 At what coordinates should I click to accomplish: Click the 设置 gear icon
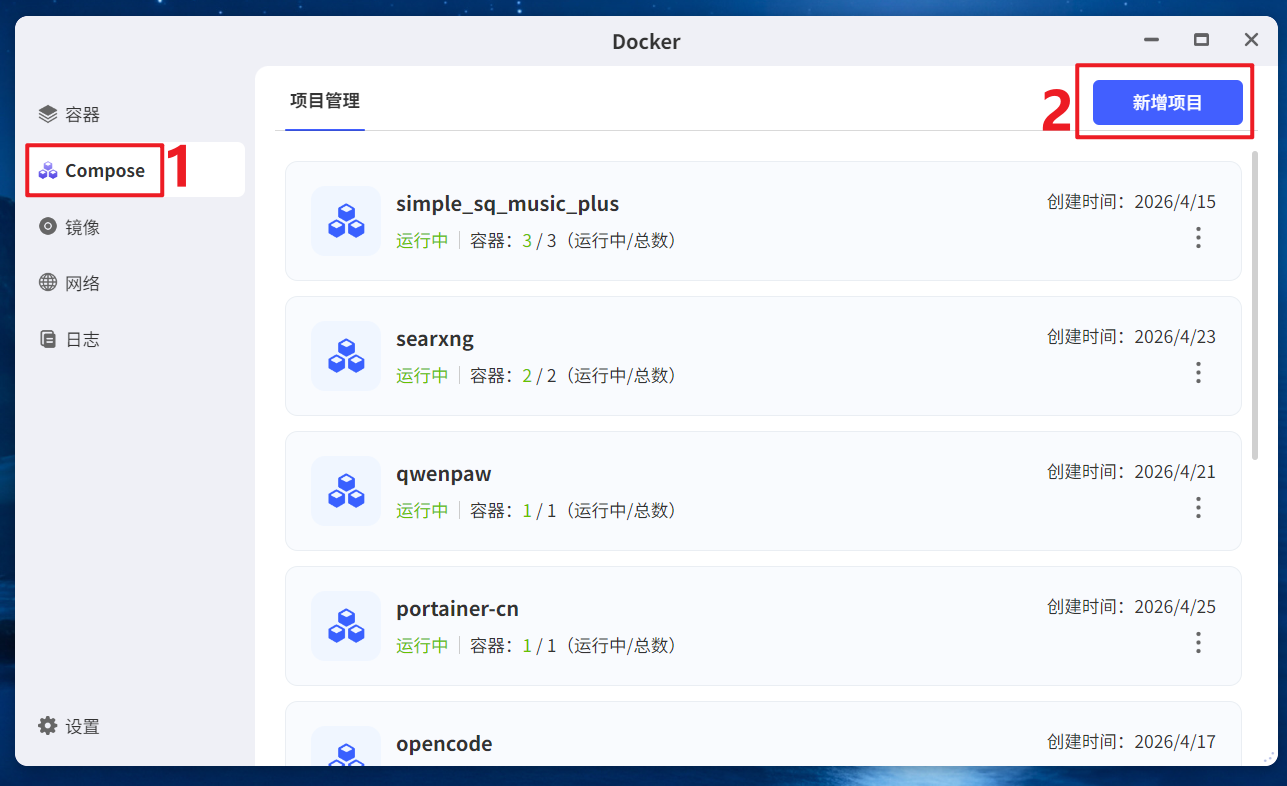48,726
